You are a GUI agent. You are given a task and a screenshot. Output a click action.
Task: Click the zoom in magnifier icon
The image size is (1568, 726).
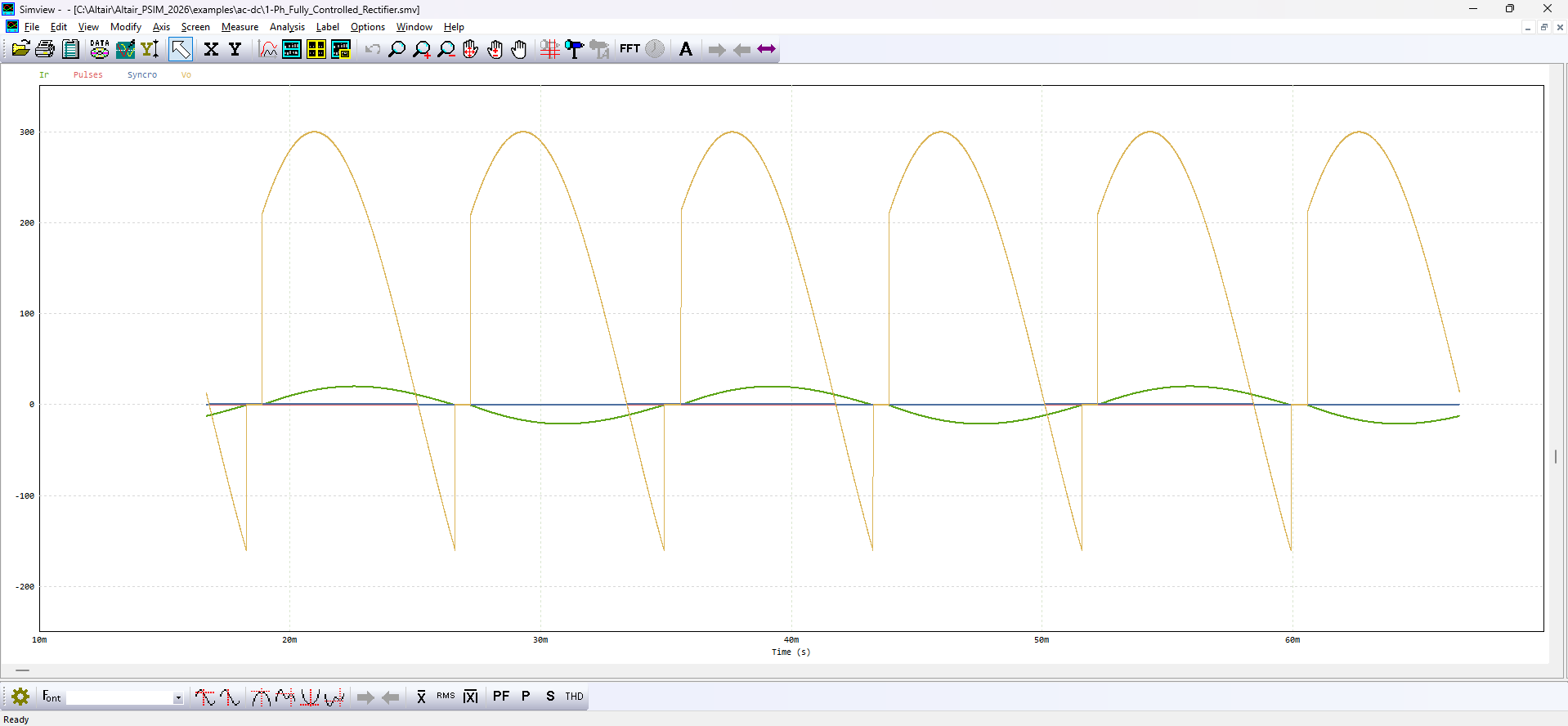(x=422, y=50)
